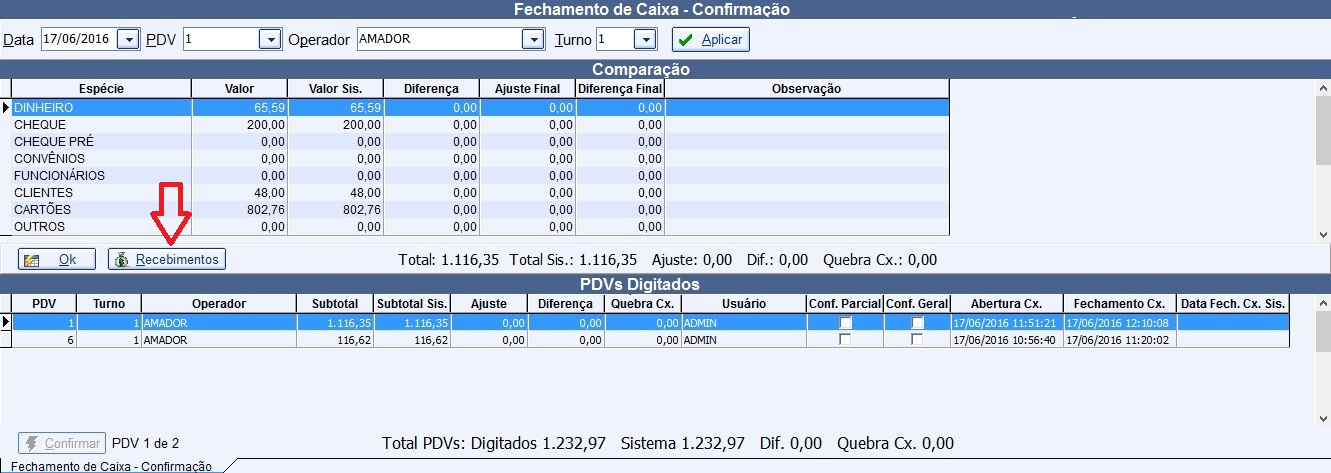The height and width of the screenshot is (473, 1331).
Task: Click the green checkmark Aplicar button
Action: pyautogui.click(x=710, y=39)
